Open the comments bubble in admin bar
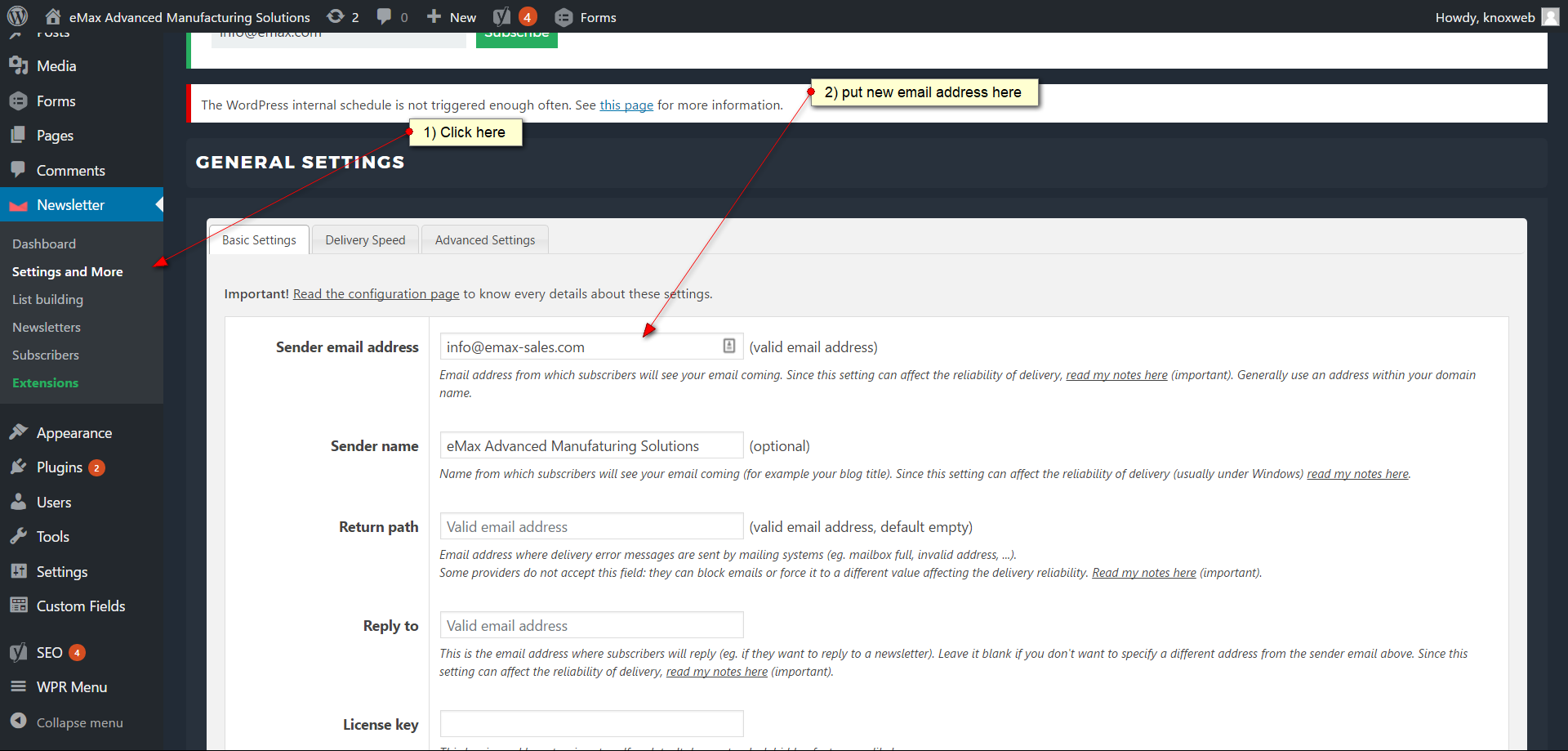The image size is (1568, 751). click(x=384, y=16)
